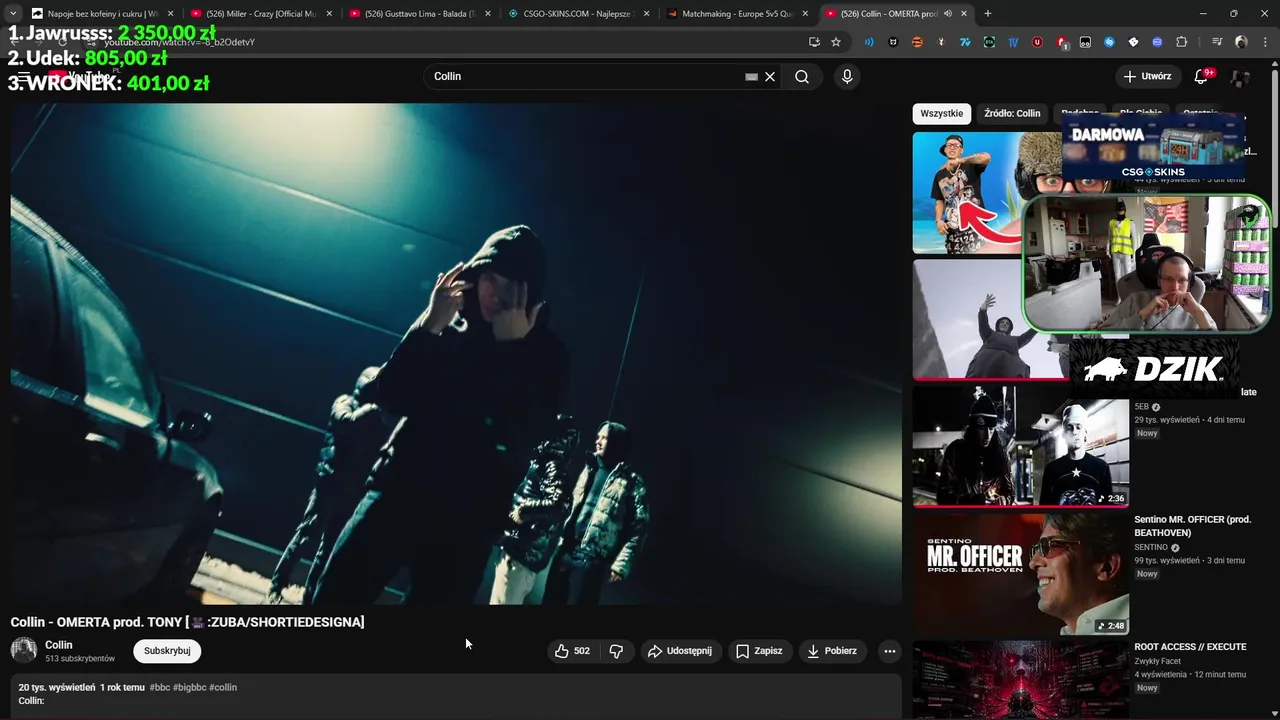Open the orange round extension icon
This screenshot has width=1280, height=720.
click(x=917, y=42)
